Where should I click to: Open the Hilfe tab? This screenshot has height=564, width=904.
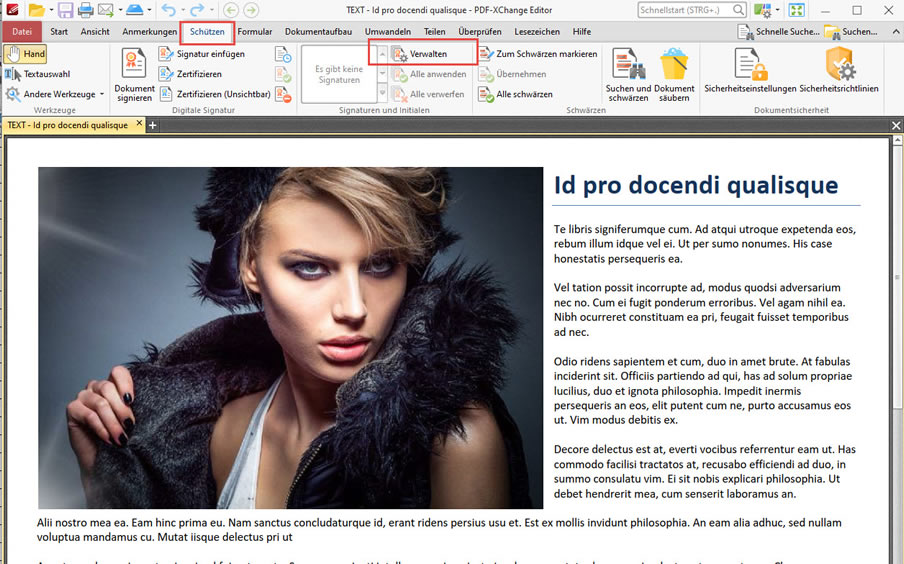click(x=582, y=32)
